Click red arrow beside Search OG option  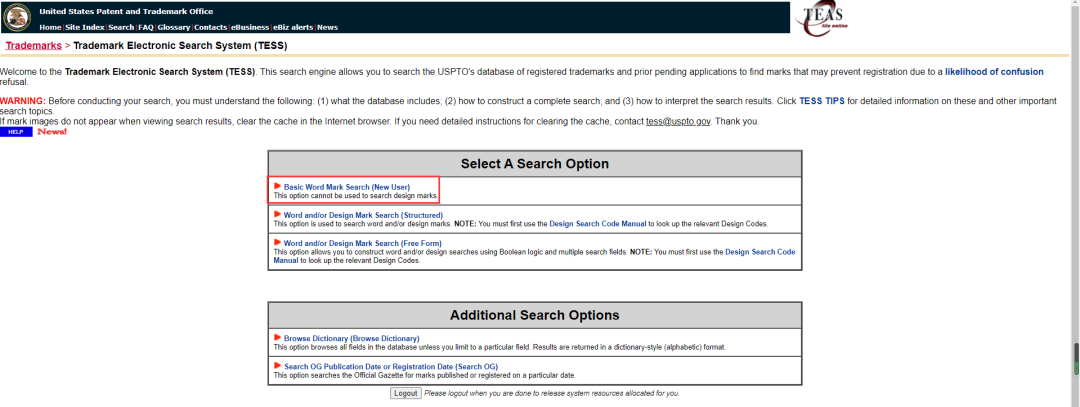[x=277, y=366]
